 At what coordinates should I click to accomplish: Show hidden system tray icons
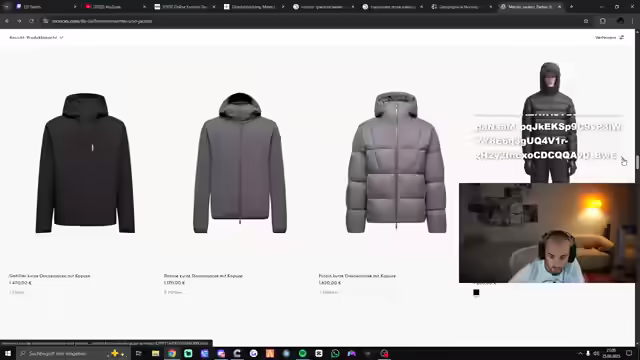580,353
